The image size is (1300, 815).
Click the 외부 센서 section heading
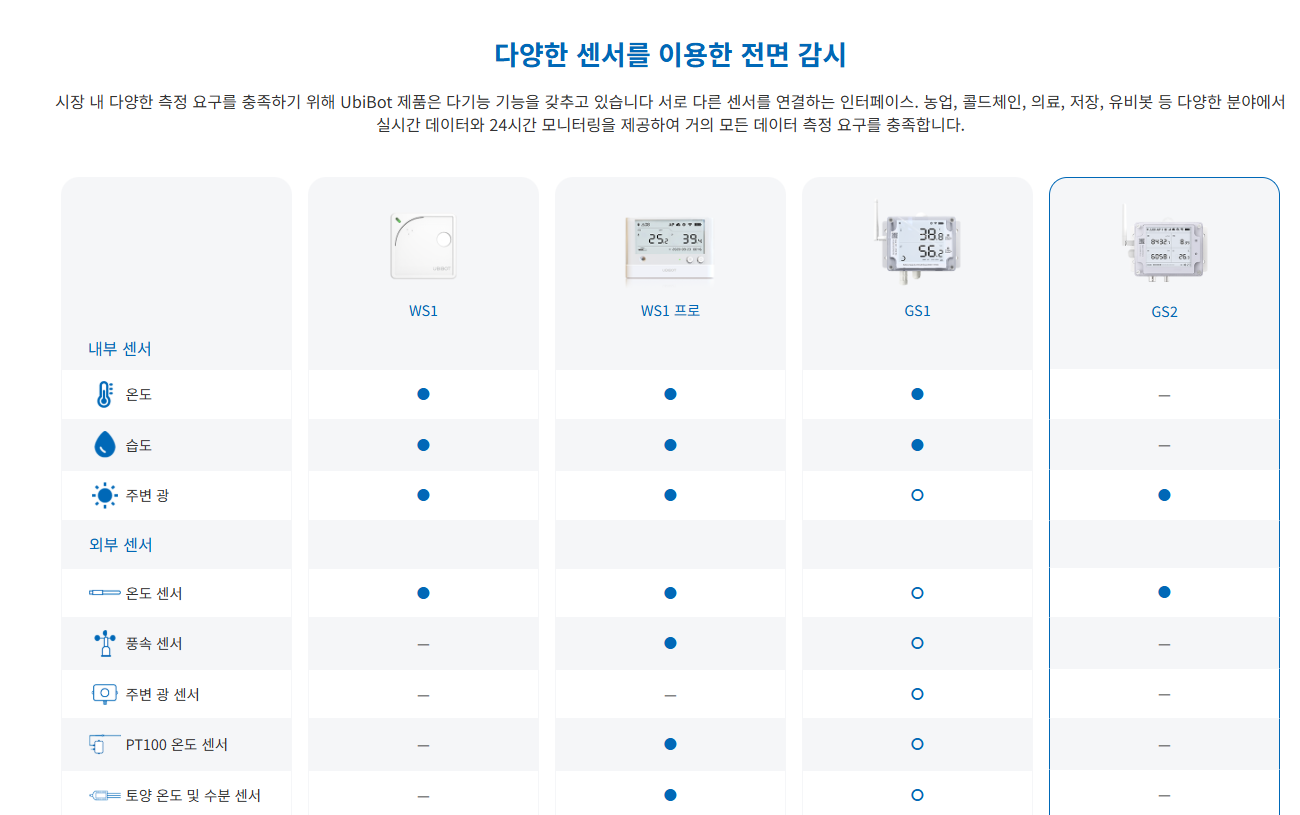pyautogui.click(x=120, y=545)
